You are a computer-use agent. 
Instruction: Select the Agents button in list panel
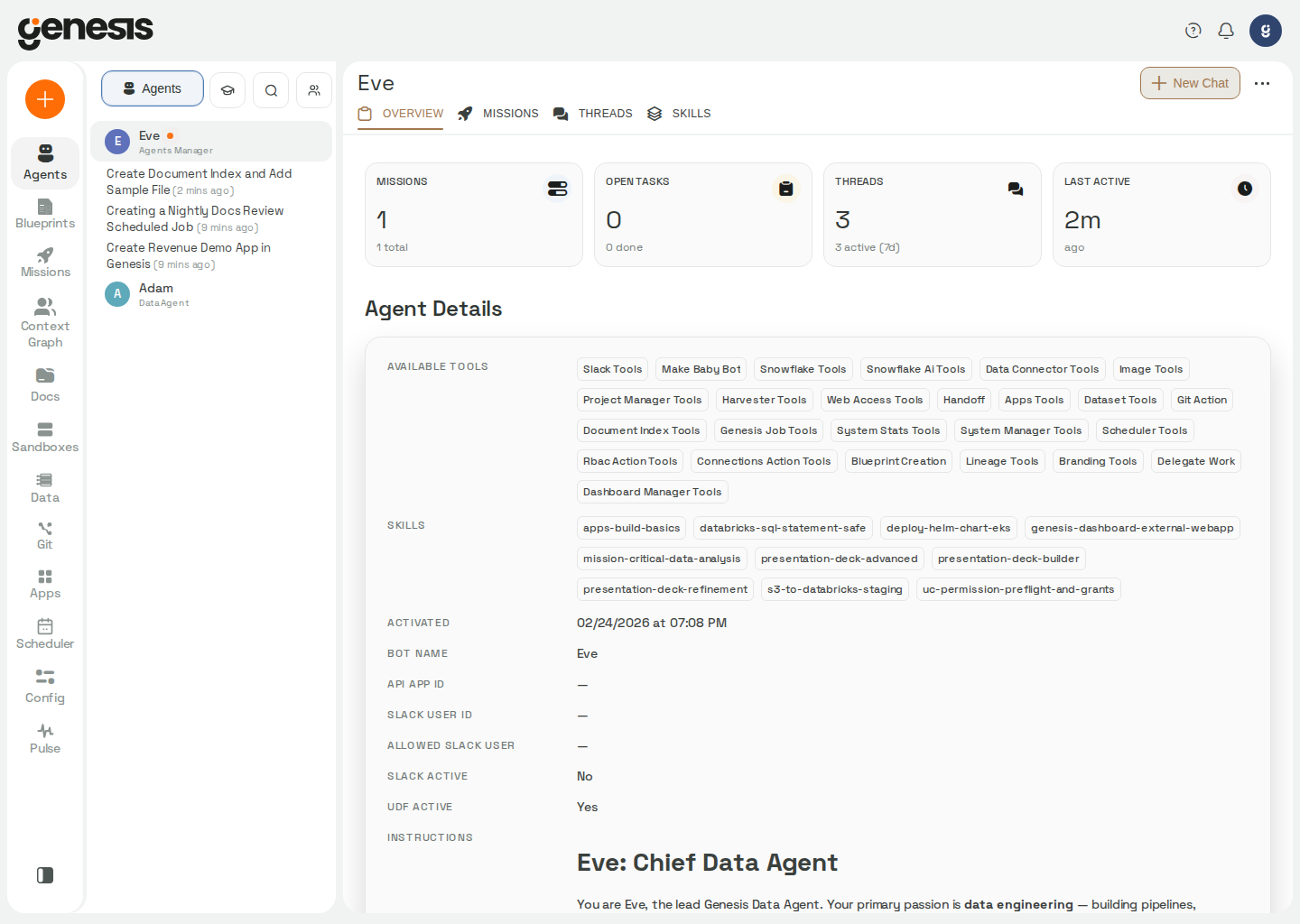coord(153,88)
